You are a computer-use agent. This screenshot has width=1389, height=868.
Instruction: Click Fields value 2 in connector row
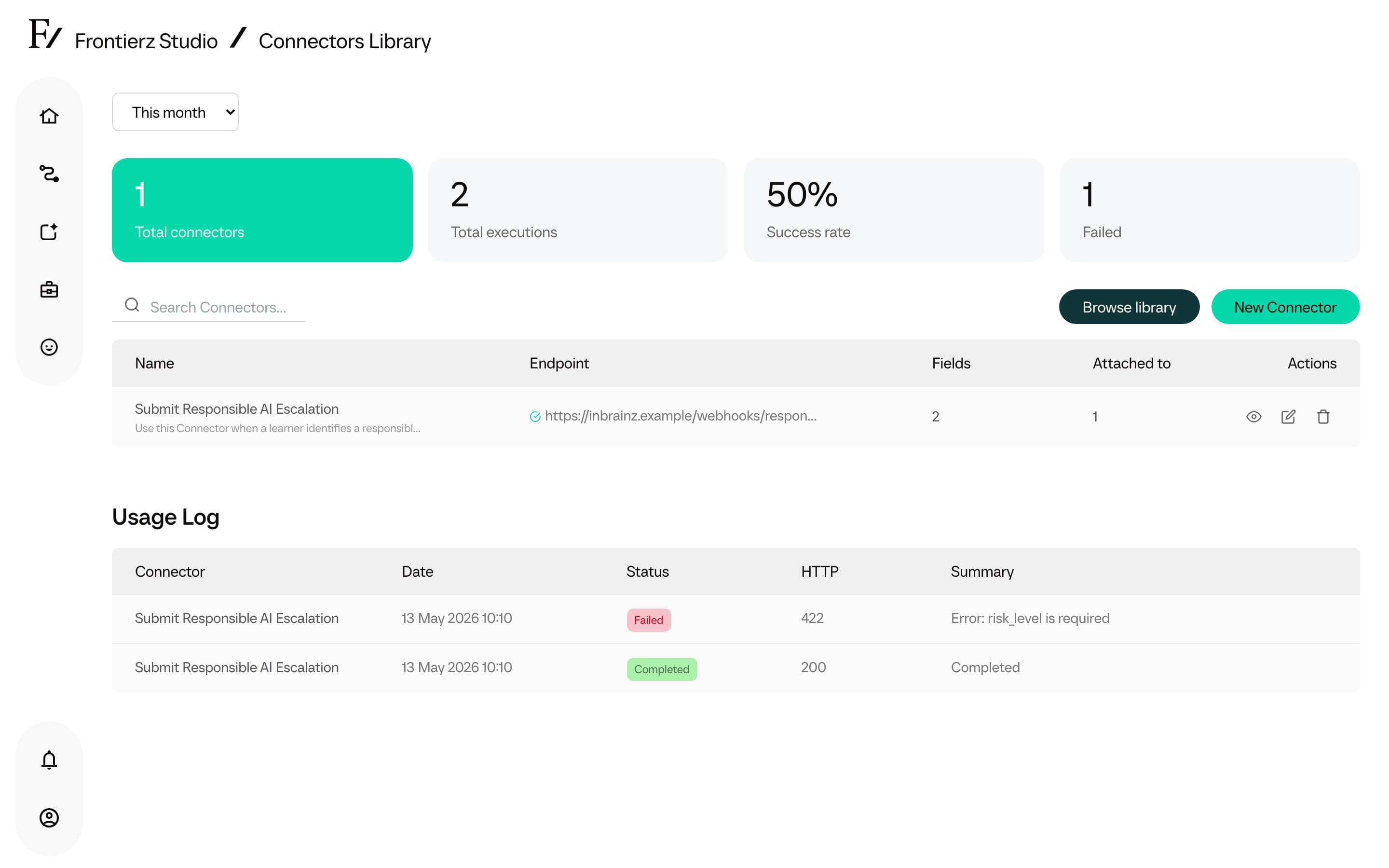[x=935, y=417]
